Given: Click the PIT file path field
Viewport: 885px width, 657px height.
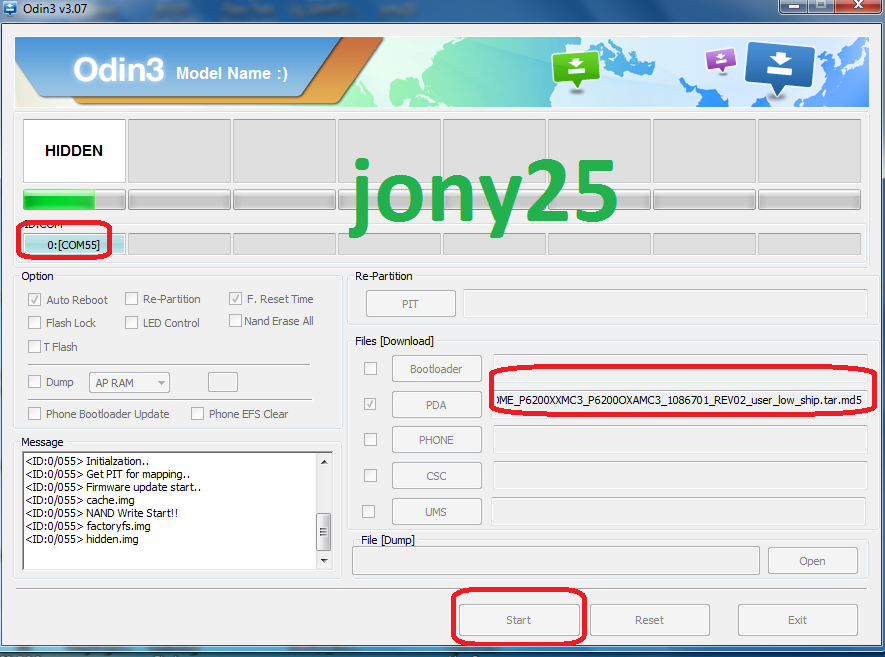Looking at the screenshot, I should 665,304.
